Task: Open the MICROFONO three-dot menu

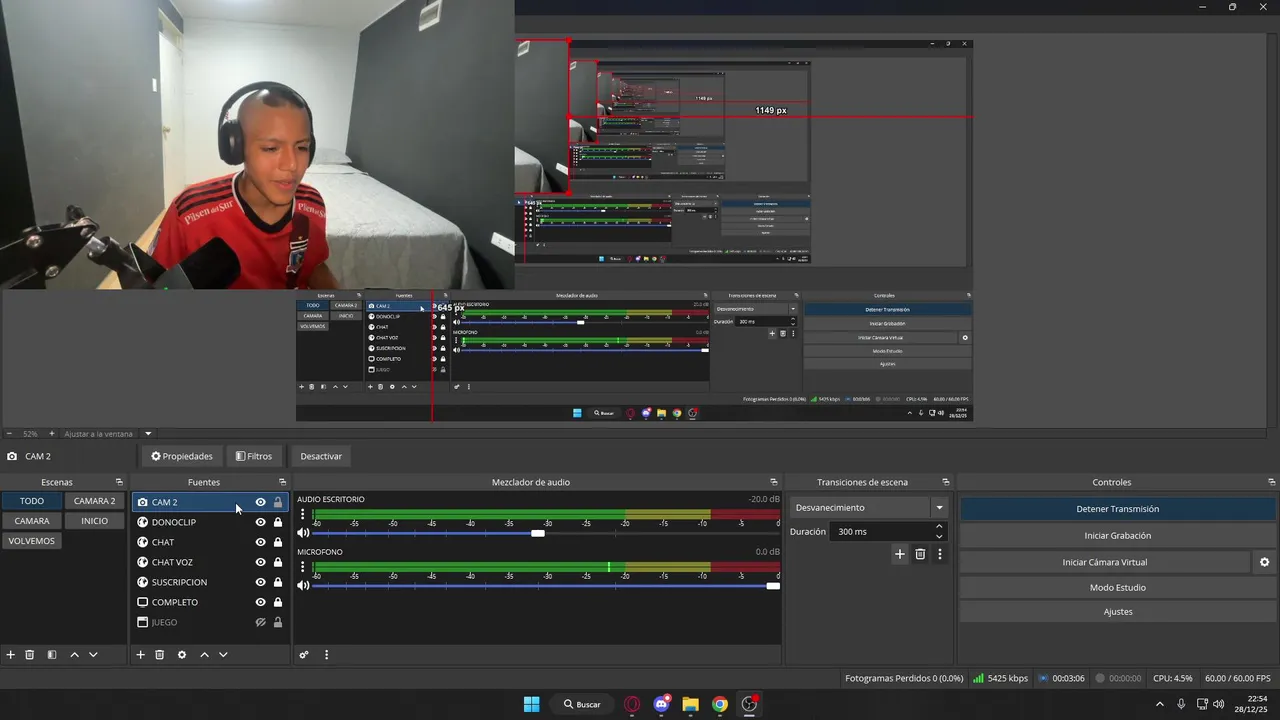Action: (x=303, y=567)
